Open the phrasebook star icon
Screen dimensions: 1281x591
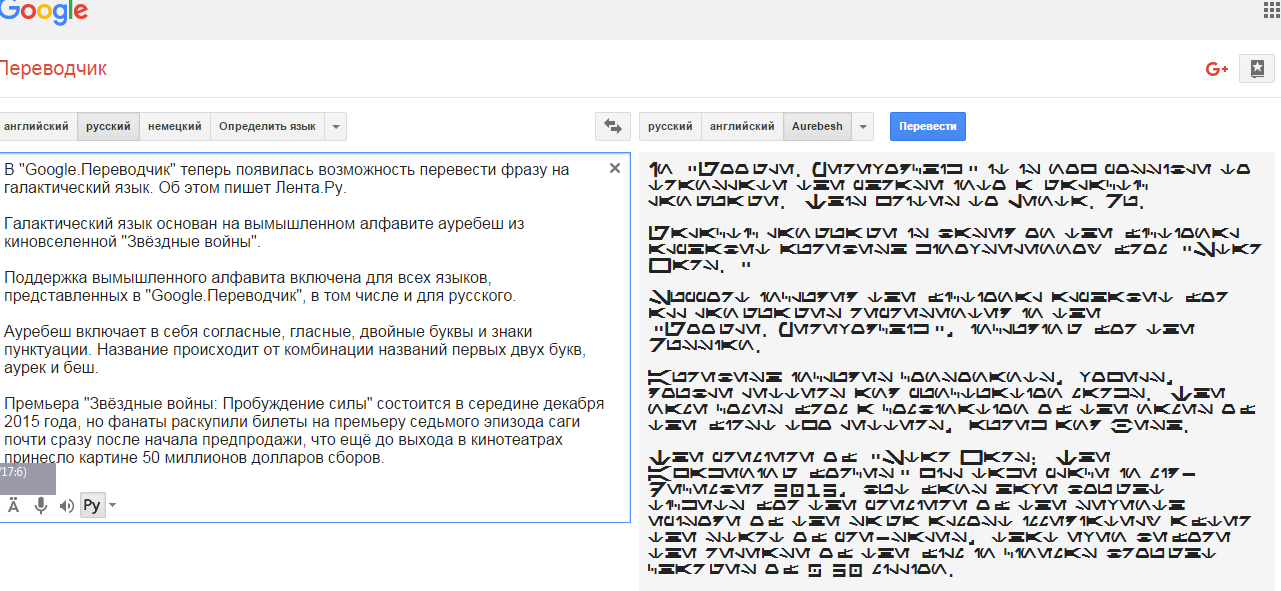pyautogui.click(x=1257, y=69)
